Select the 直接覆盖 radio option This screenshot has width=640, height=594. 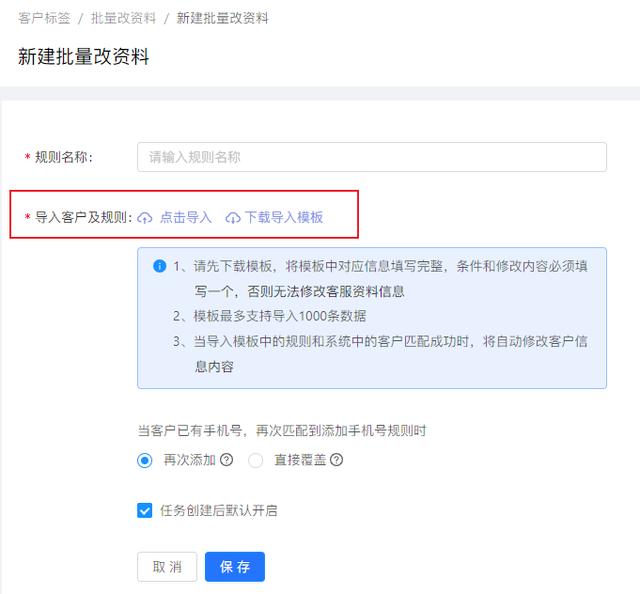point(256,461)
